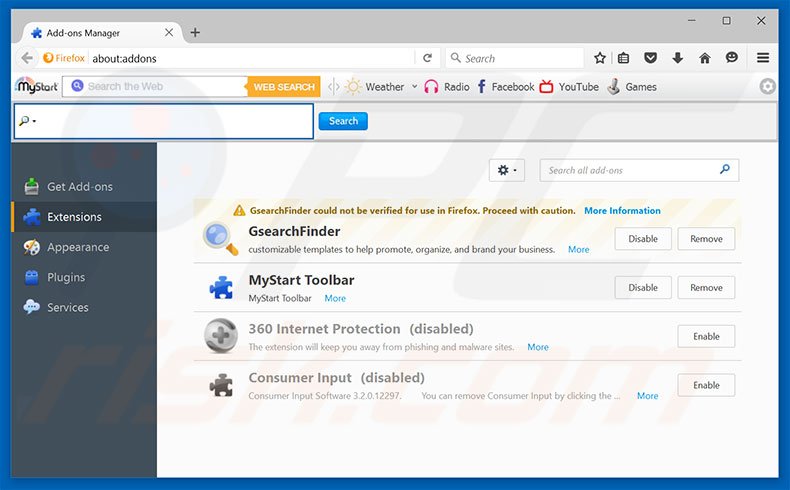Screen dimensions: 790x490
Task: Close the Add-ons Manager tab
Action: (169, 33)
